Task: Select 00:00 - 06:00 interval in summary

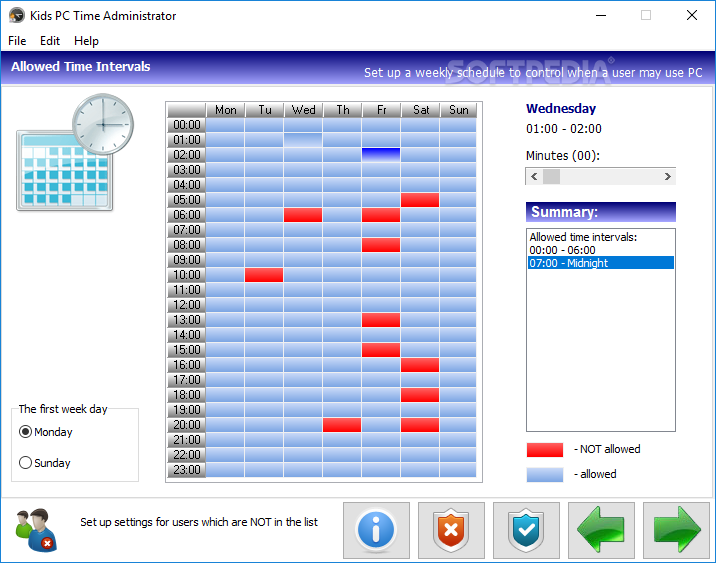Action: 601,250
